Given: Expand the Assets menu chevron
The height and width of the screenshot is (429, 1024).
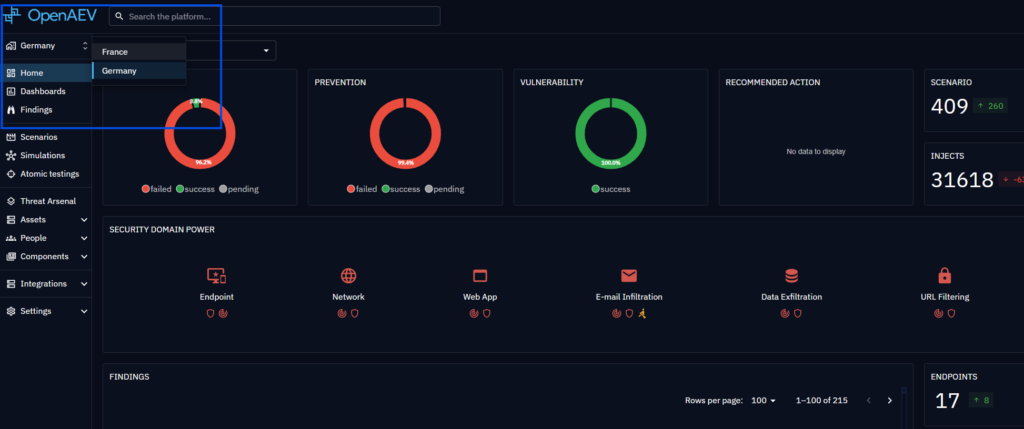Looking at the screenshot, I should pyautogui.click(x=84, y=220).
